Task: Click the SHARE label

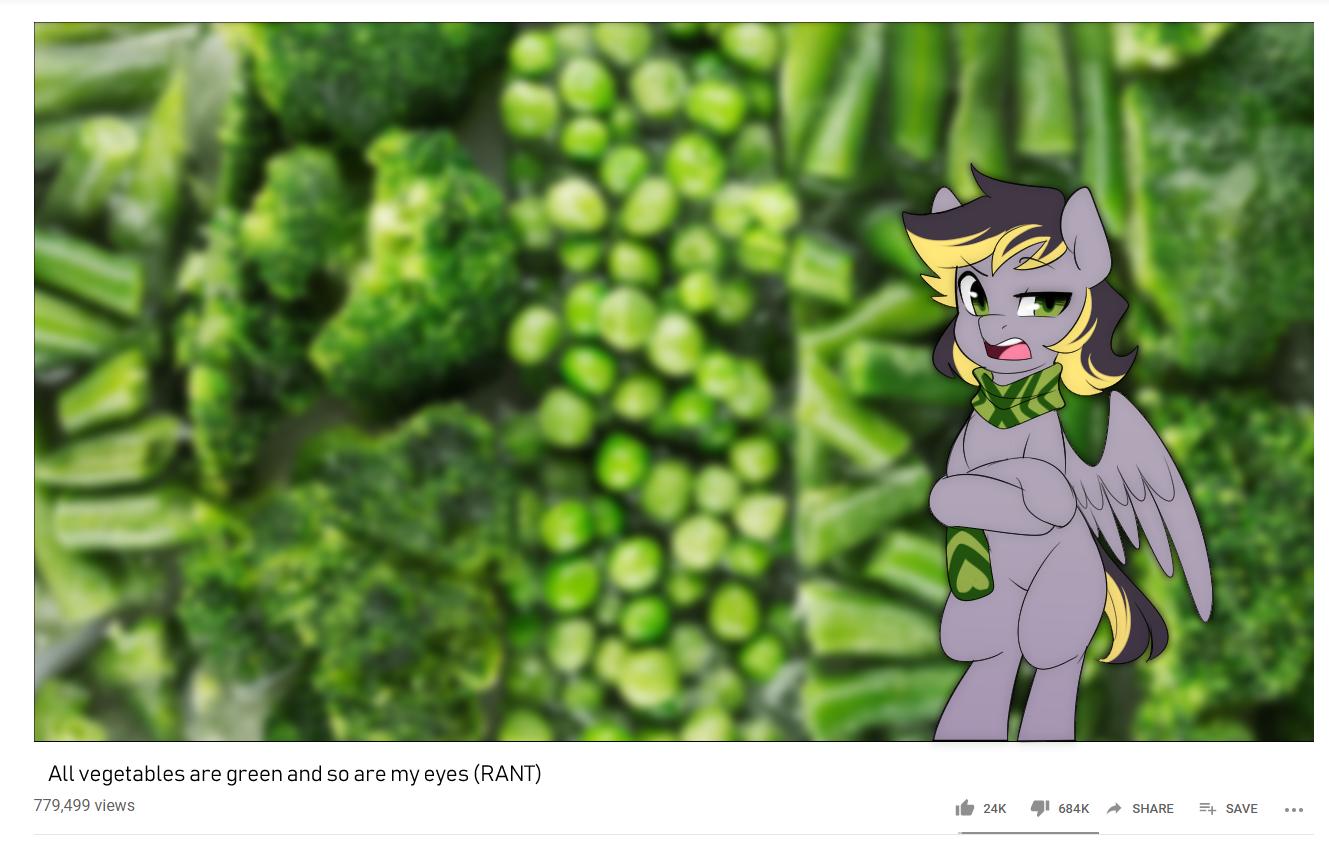Action: (x=1153, y=809)
